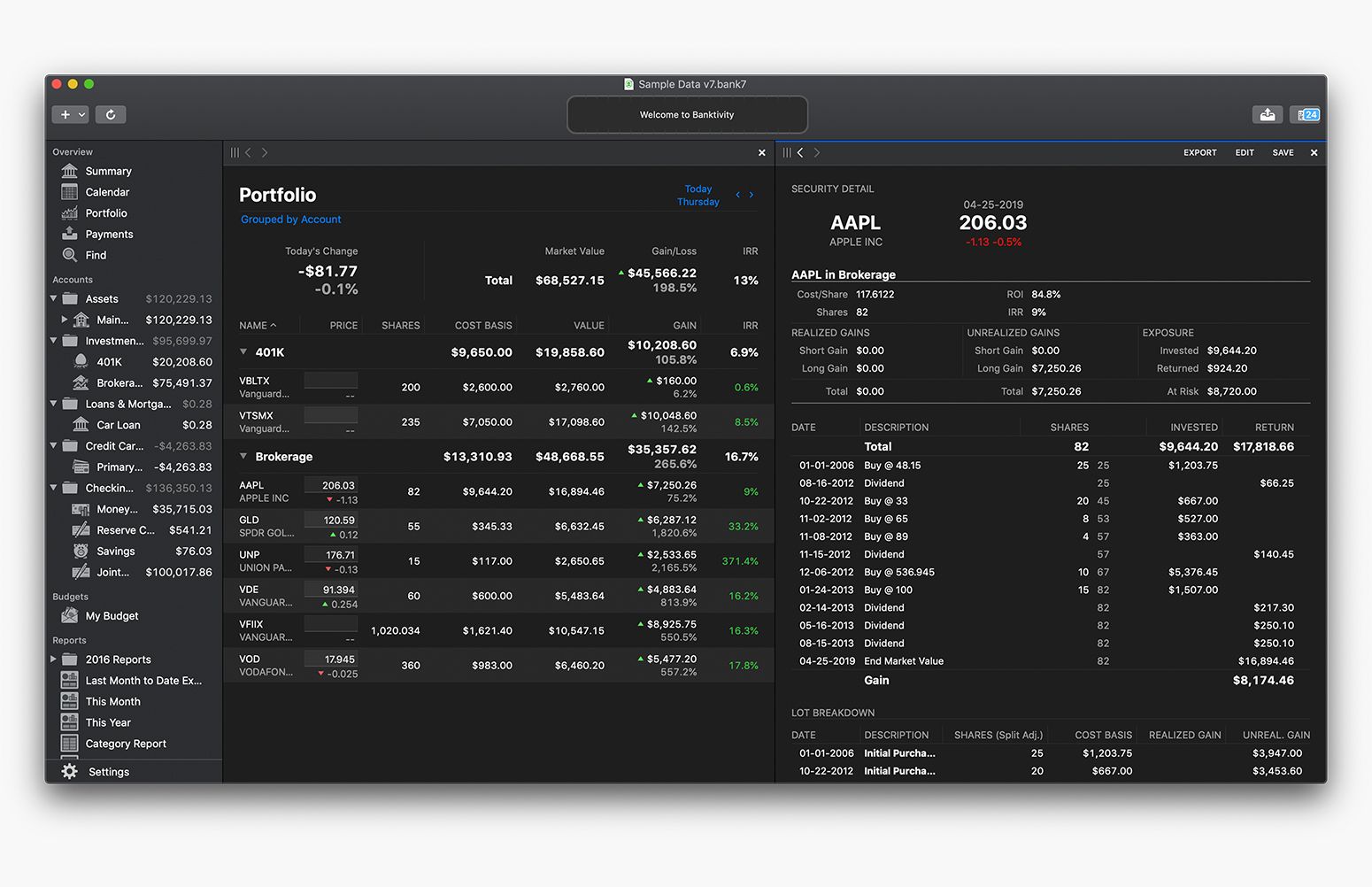
Task: Sort portfolio by NAME column
Action: [x=258, y=326]
